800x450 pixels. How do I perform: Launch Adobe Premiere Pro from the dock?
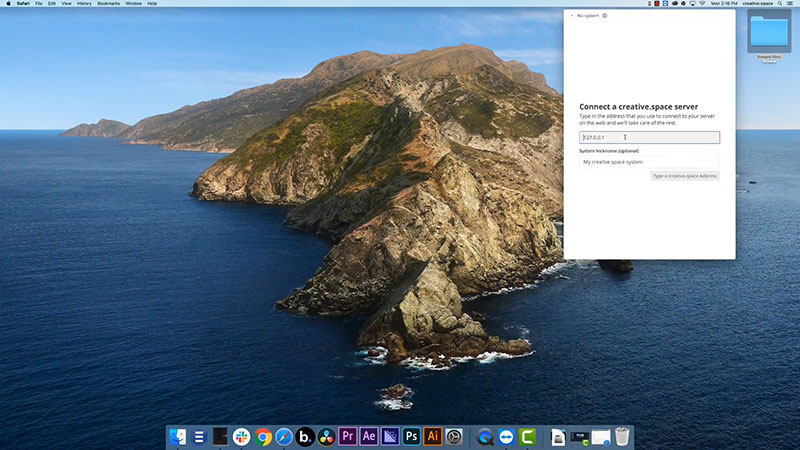(348, 436)
